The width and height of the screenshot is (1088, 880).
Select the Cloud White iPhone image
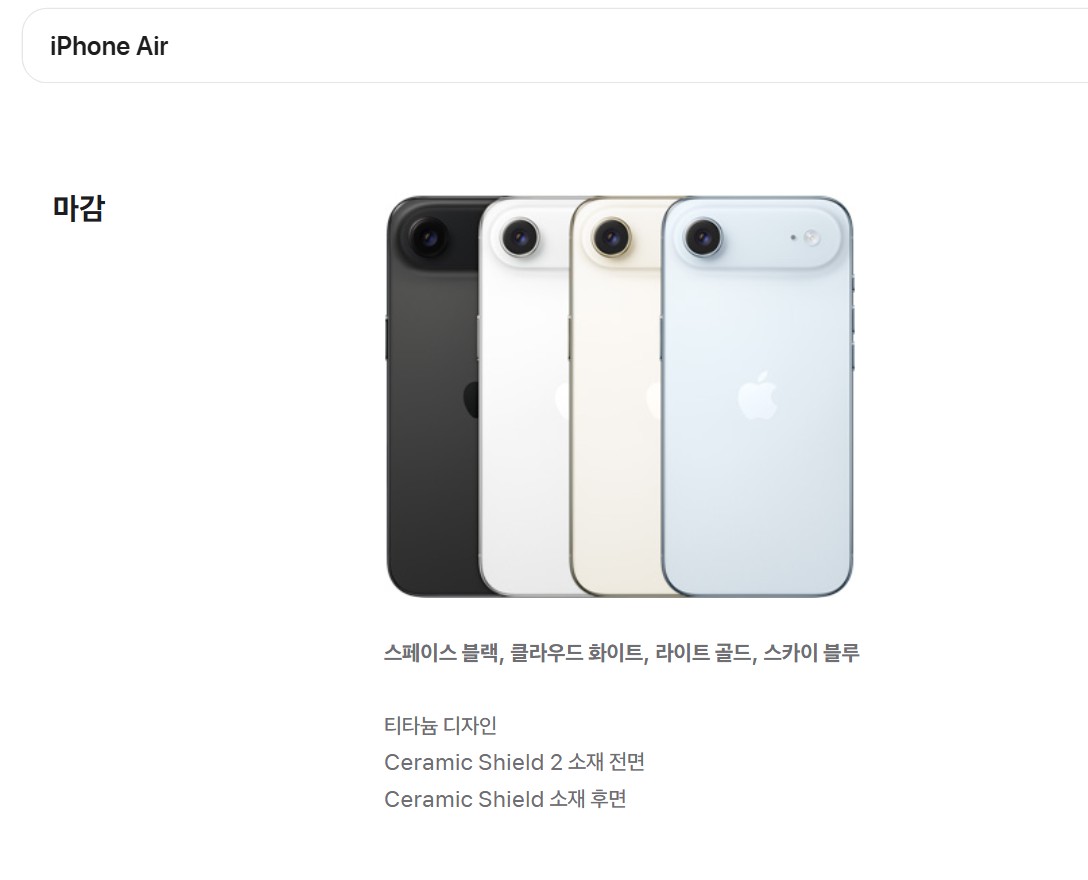click(525, 396)
